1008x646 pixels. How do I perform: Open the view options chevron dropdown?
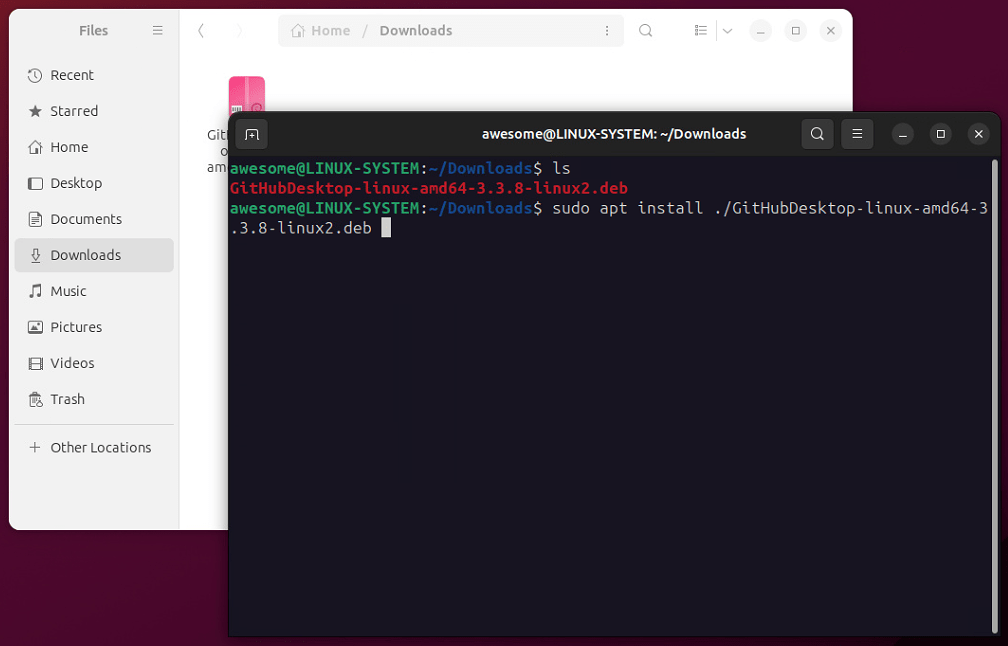726,31
